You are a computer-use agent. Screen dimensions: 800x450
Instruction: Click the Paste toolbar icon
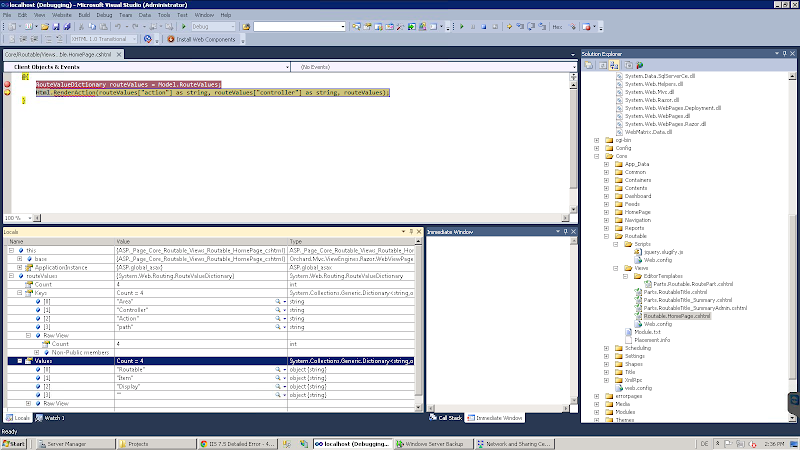(104, 27)
